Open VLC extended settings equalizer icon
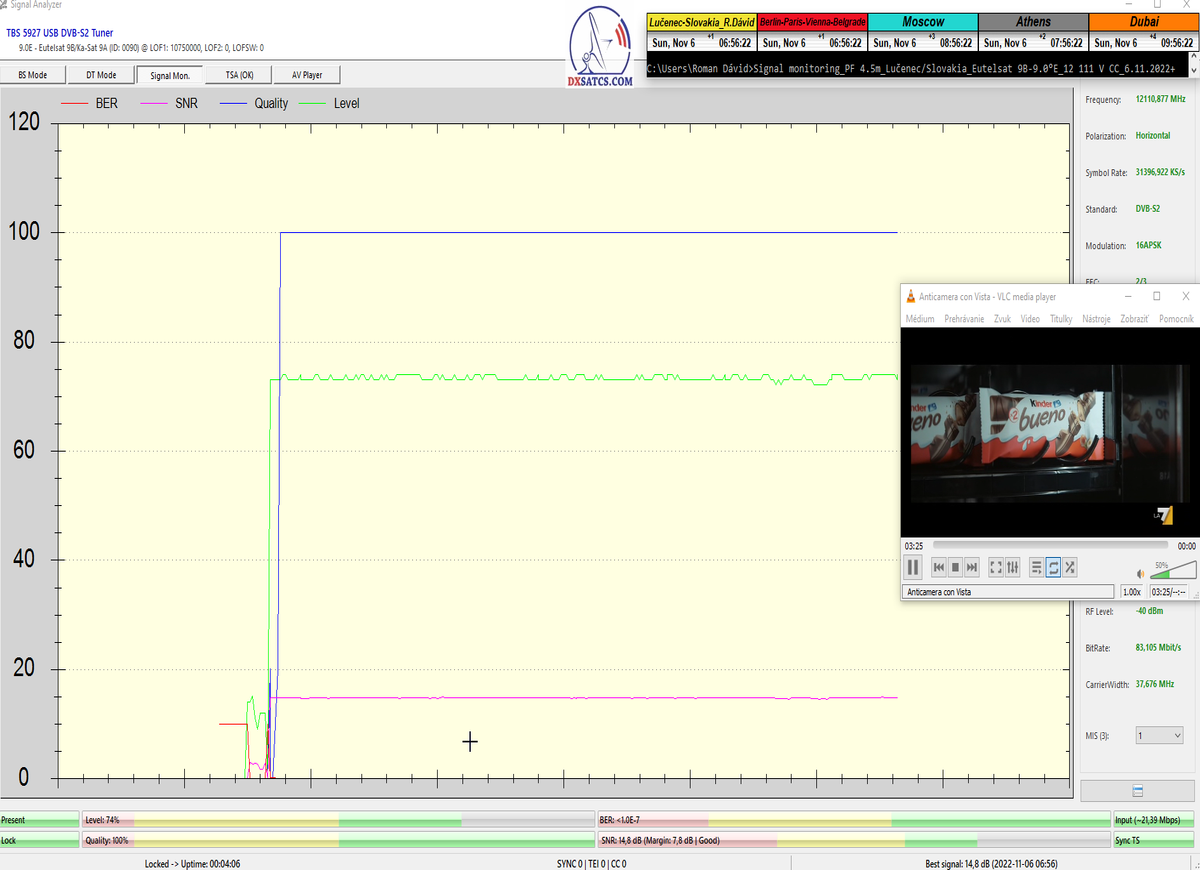This screenshot has height=870, width=1200. 1012,568
